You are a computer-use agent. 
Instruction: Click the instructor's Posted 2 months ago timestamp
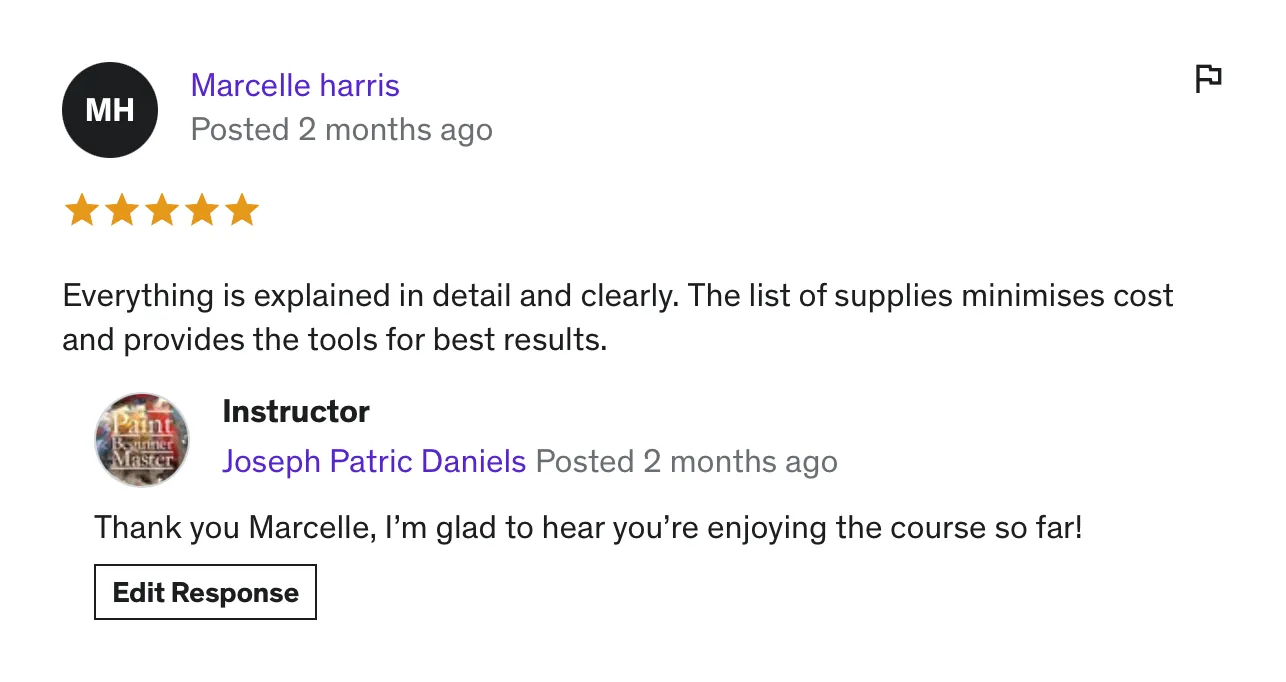point(686,461)
